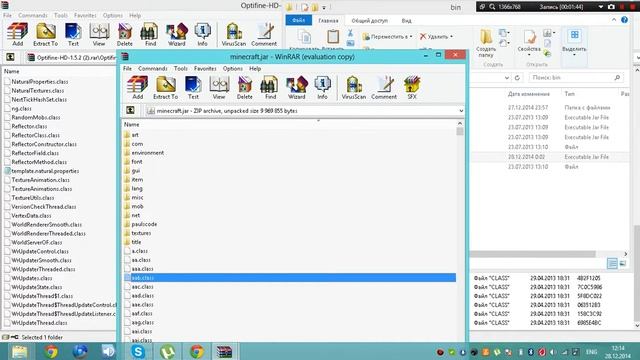Refresh the Explorer folder view
Viewport: 640px width, 360px height.
[518, 78]
